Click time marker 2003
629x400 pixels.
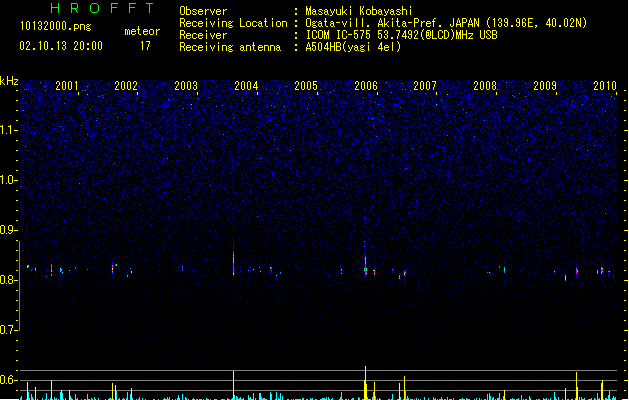click(x=186, y=86)
